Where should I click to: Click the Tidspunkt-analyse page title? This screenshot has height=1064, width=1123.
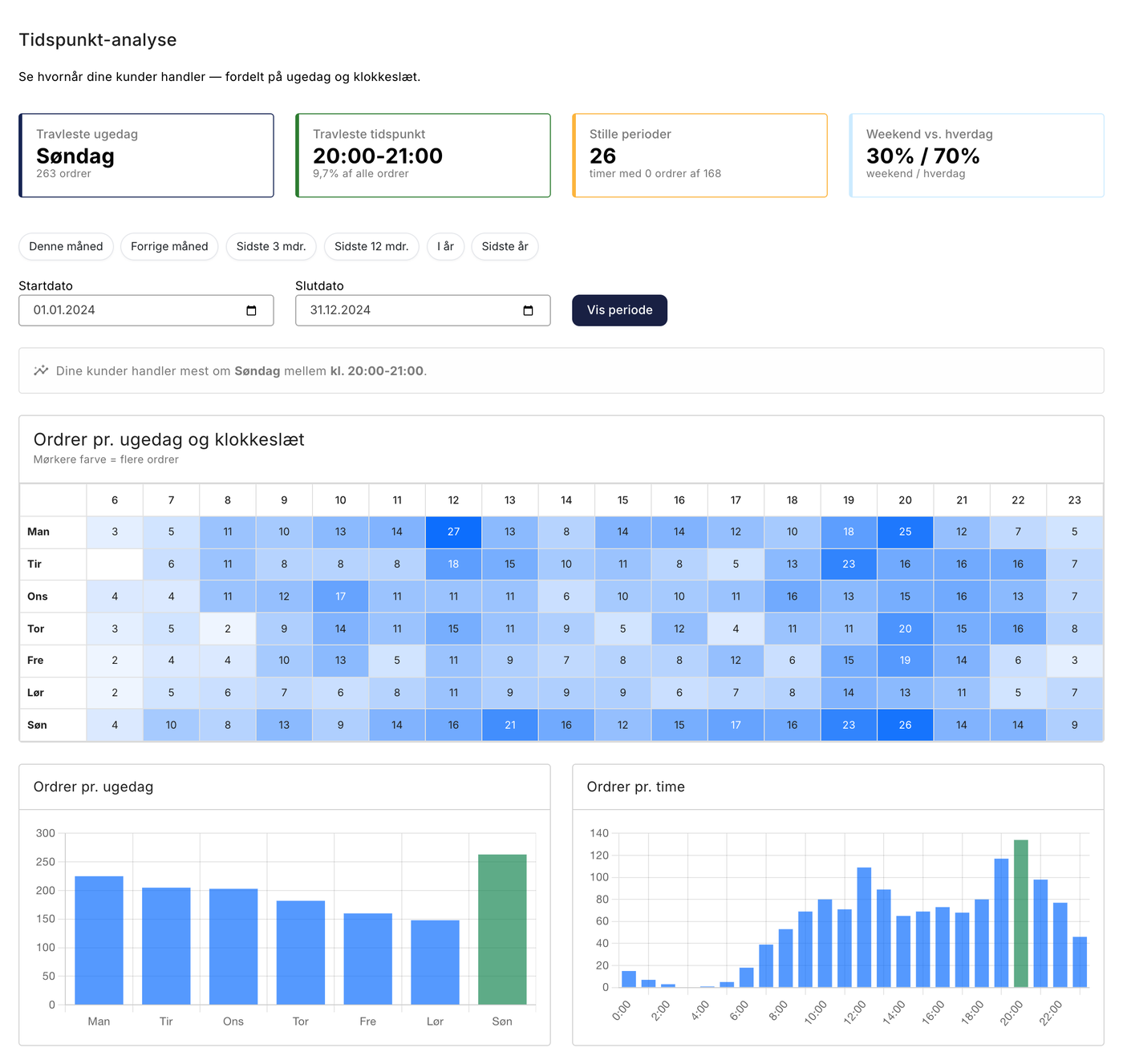coord(98,40)
